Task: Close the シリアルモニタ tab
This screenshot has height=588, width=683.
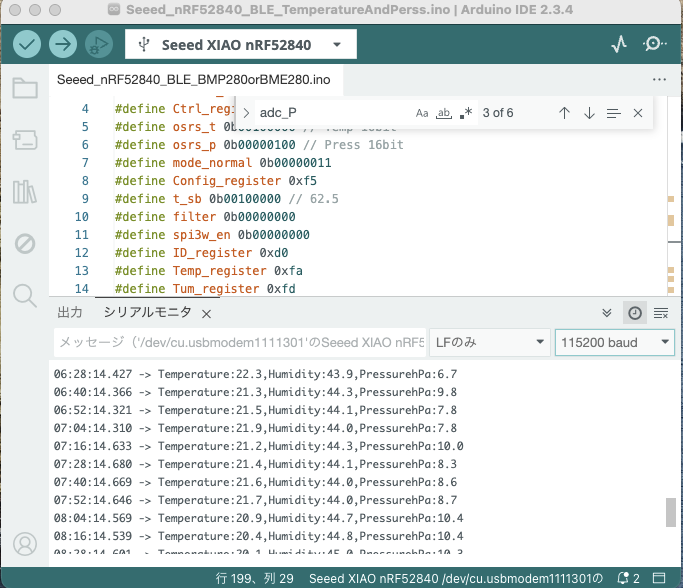Action: click(206, 314)
